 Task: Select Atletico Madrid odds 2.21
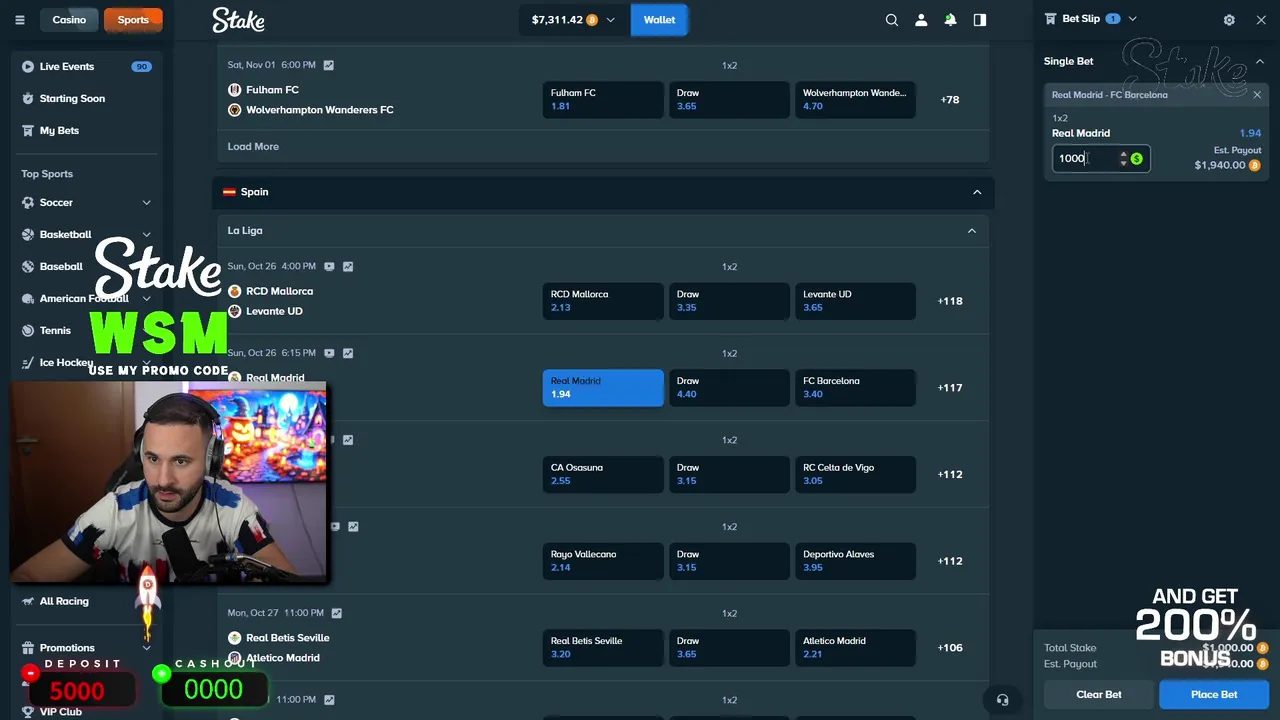click(855, 648)
